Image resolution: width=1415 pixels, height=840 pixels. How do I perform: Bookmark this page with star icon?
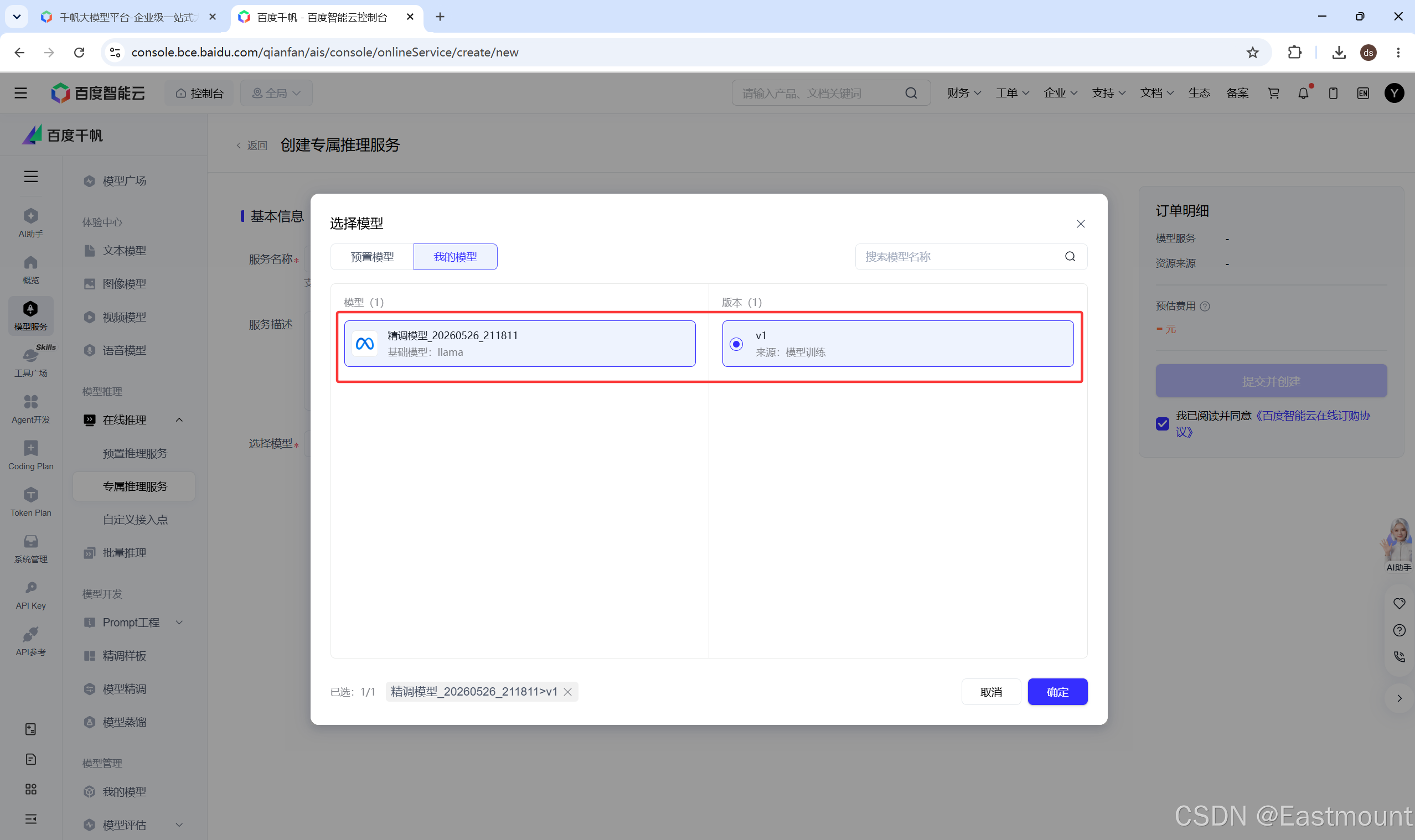point(1252,52)
